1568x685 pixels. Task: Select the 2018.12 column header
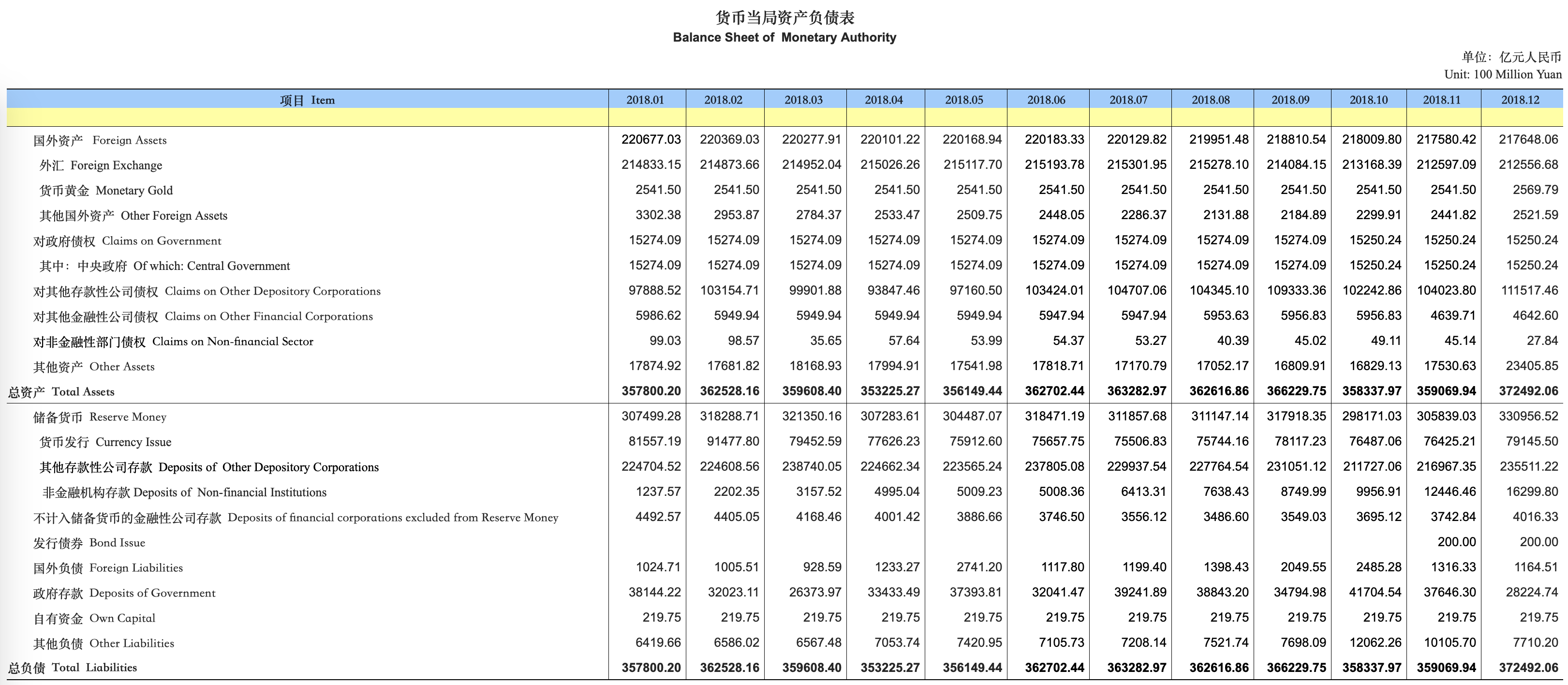1520,100
